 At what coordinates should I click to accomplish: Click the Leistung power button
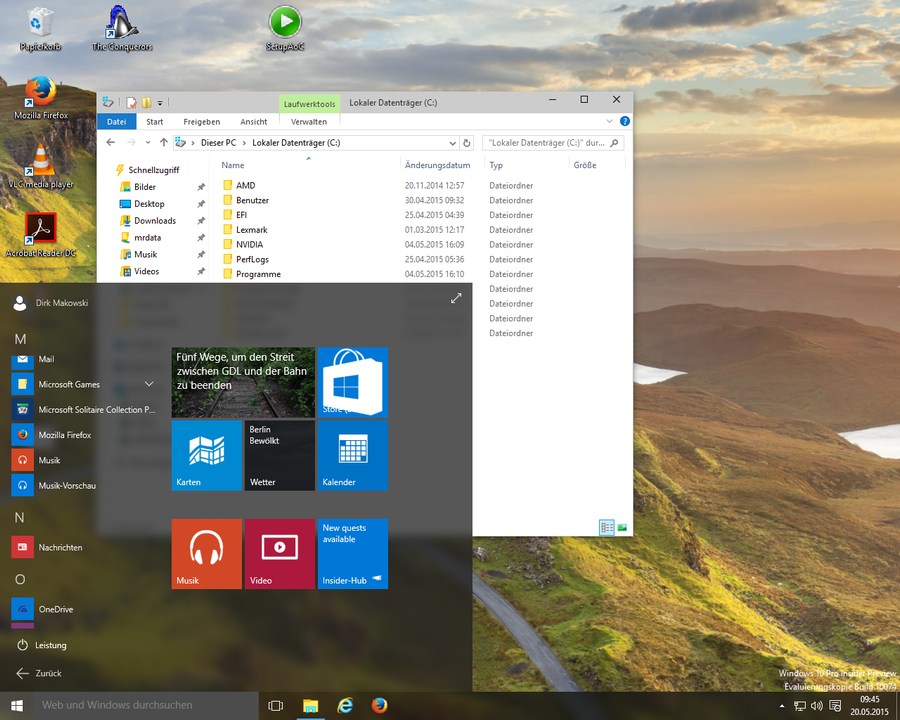41,645
